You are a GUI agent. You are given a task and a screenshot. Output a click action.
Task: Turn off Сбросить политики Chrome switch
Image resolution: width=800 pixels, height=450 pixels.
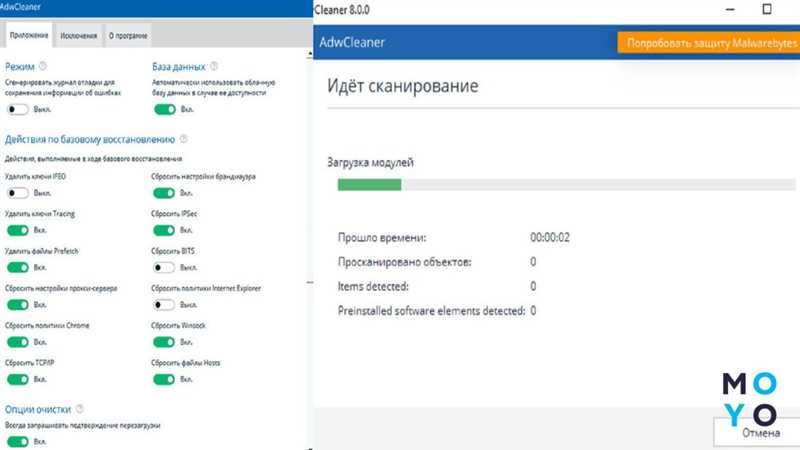pos(17,342)
